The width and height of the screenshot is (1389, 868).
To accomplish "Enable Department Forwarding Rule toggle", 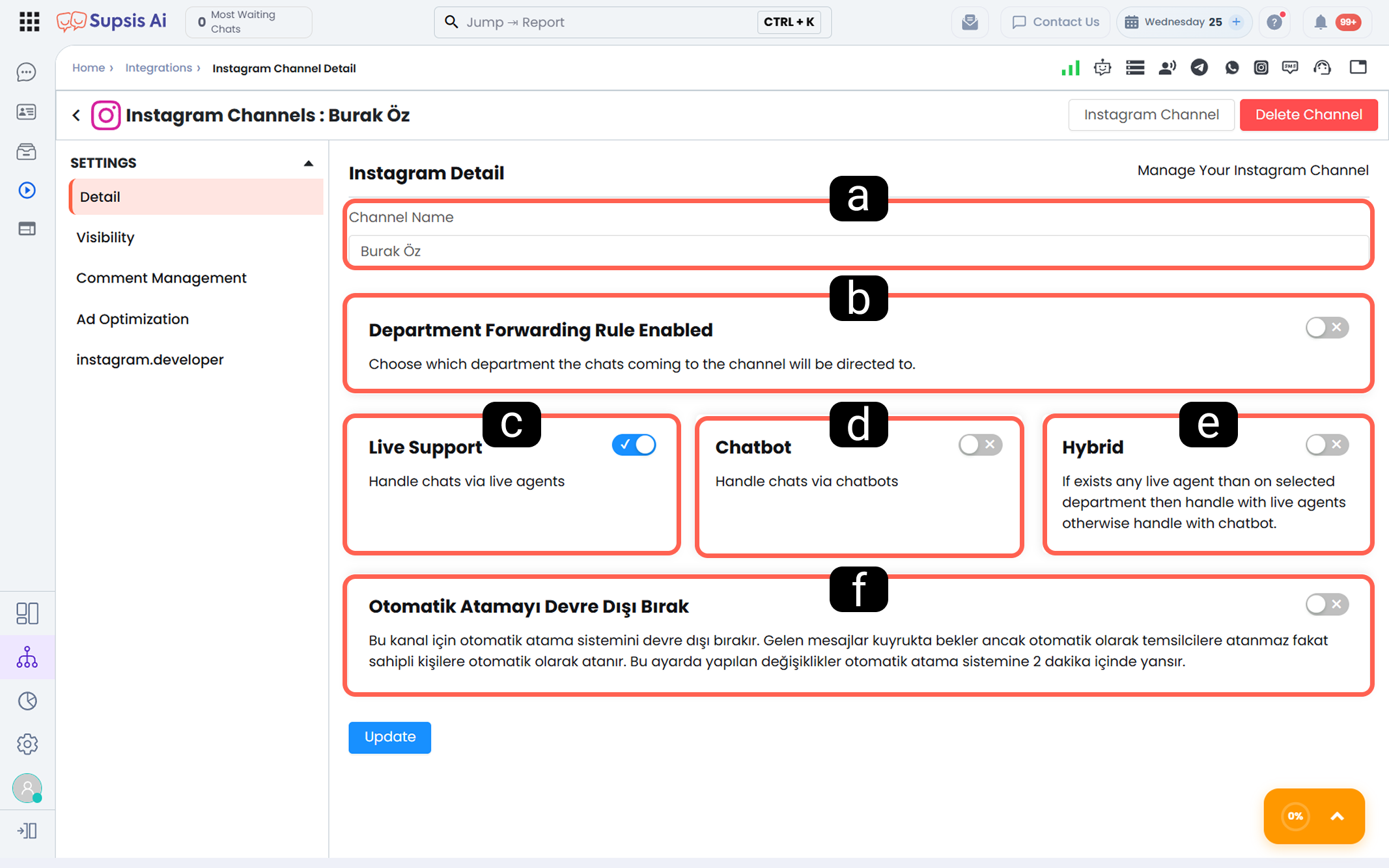I will pyautogui.click(x=1327, y=328).
